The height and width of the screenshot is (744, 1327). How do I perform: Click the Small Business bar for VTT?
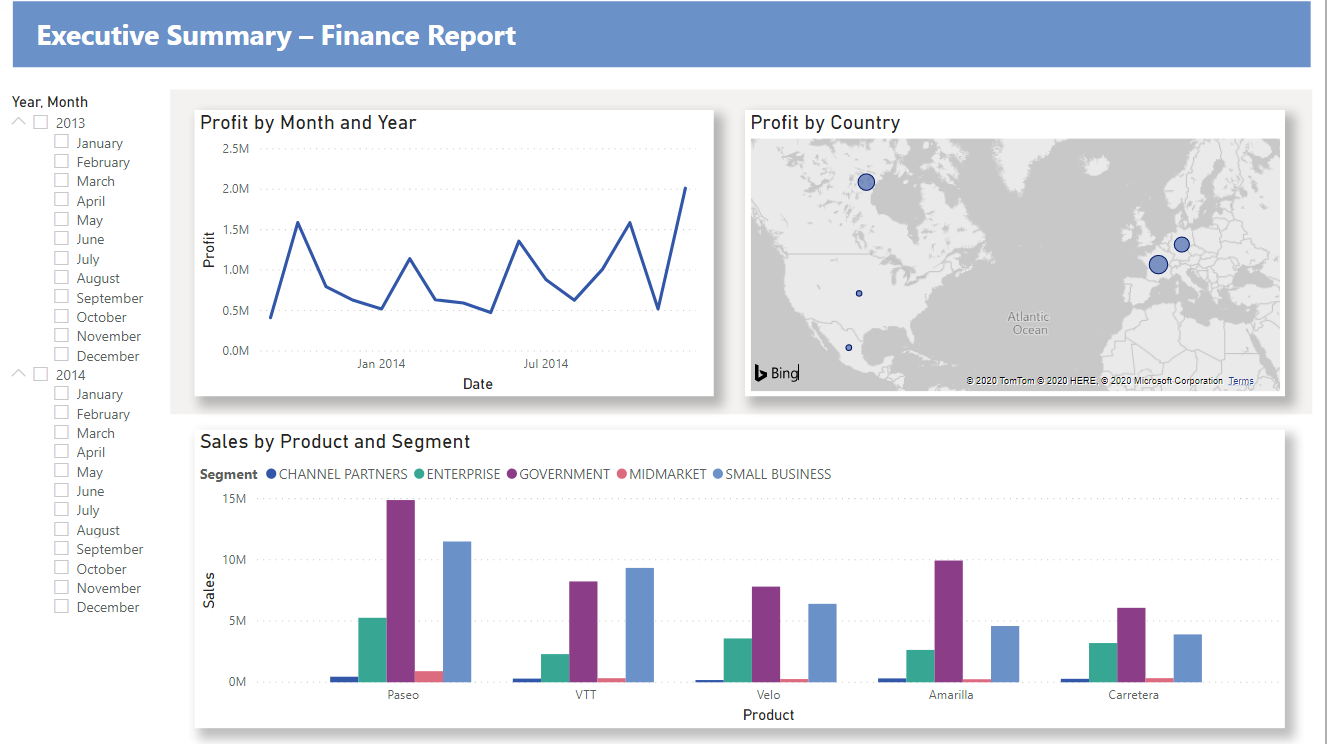pos(639,624)
